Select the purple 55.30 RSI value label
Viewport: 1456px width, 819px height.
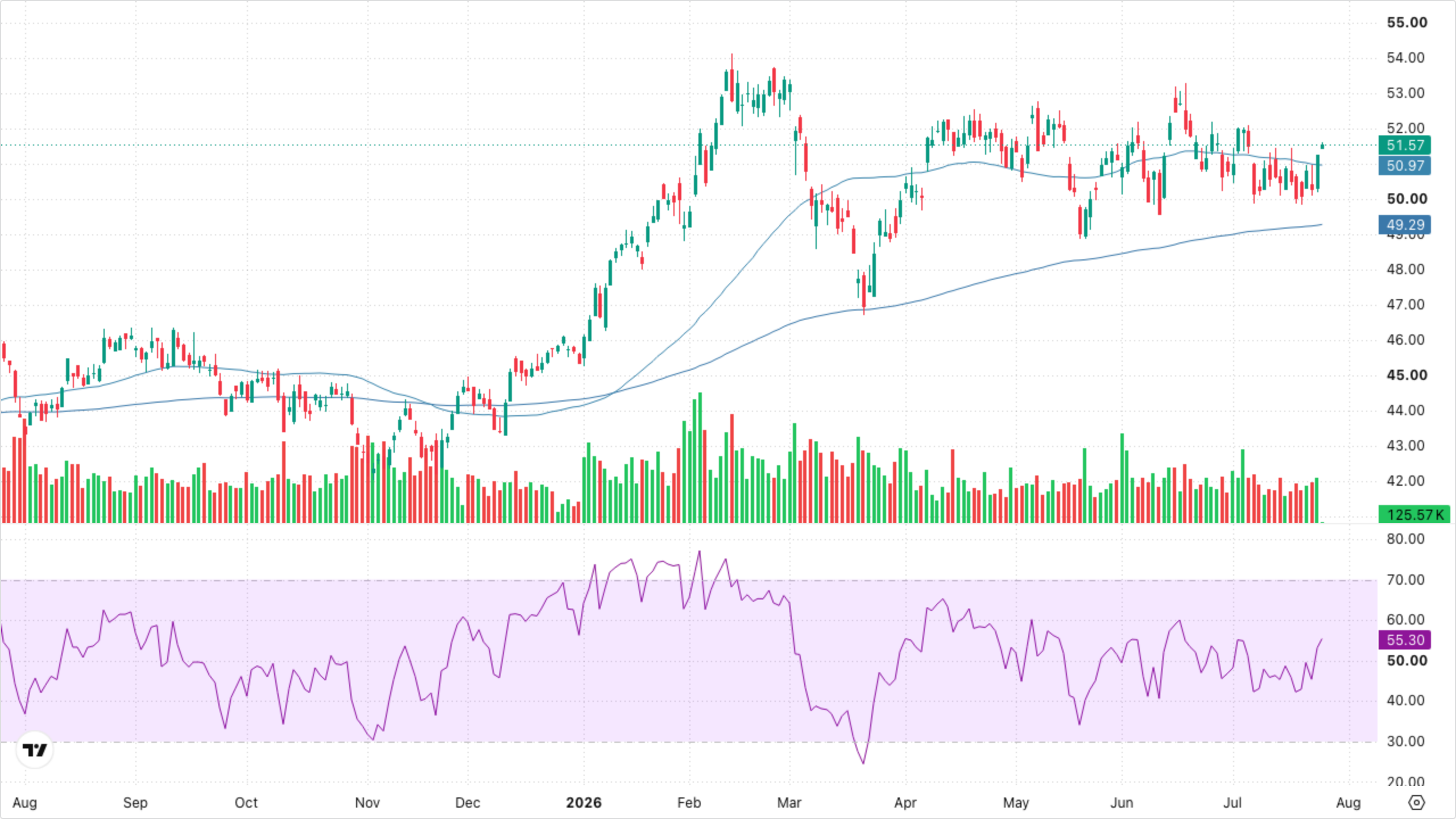click(x=1405, y=640)
